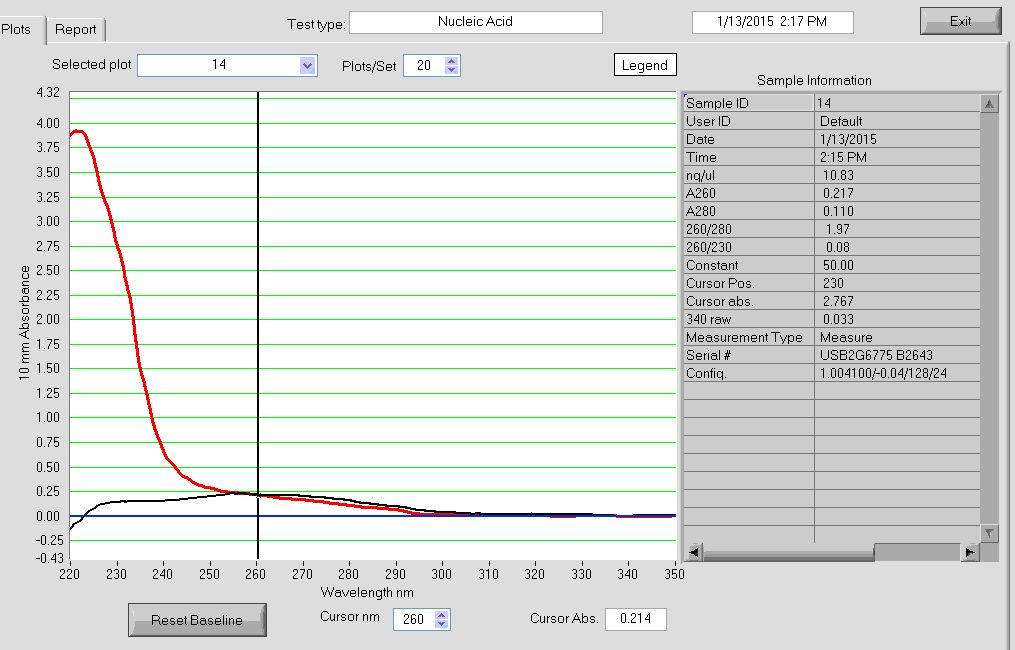Click the Cursor Abs. value field

coord(635,619)
